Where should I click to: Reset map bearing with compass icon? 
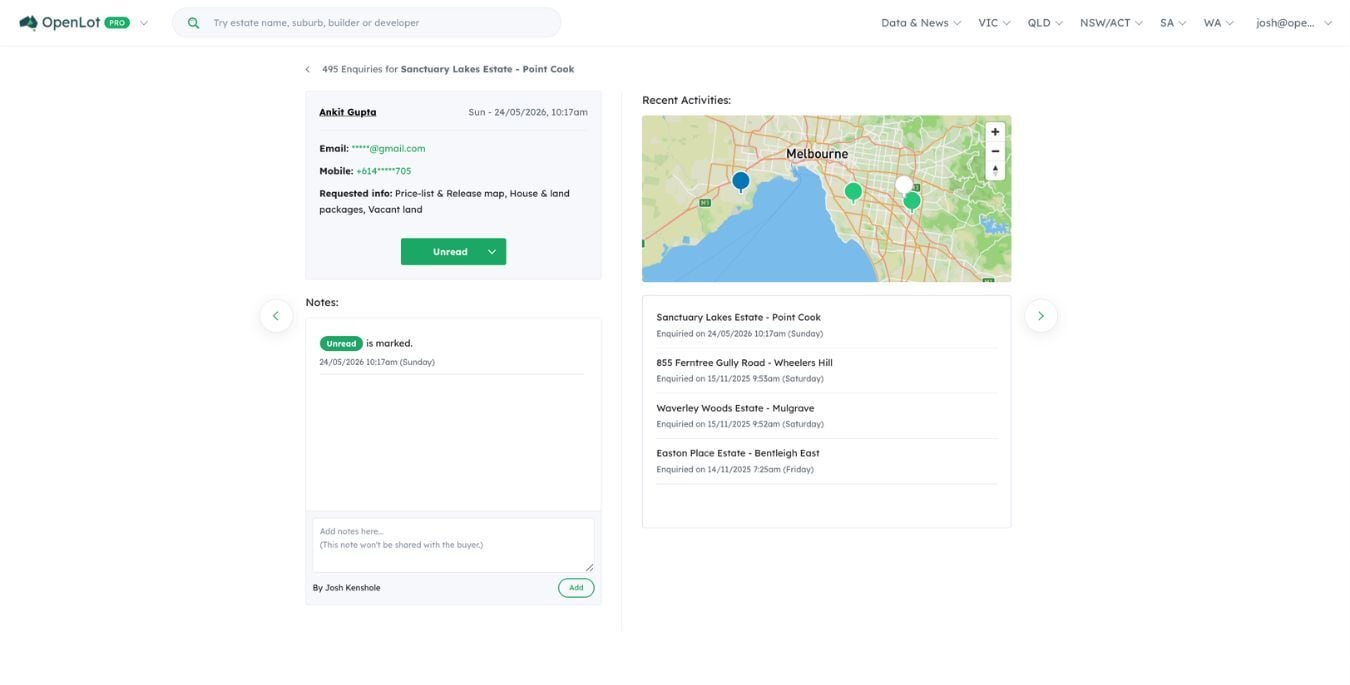tap(995, 170)
